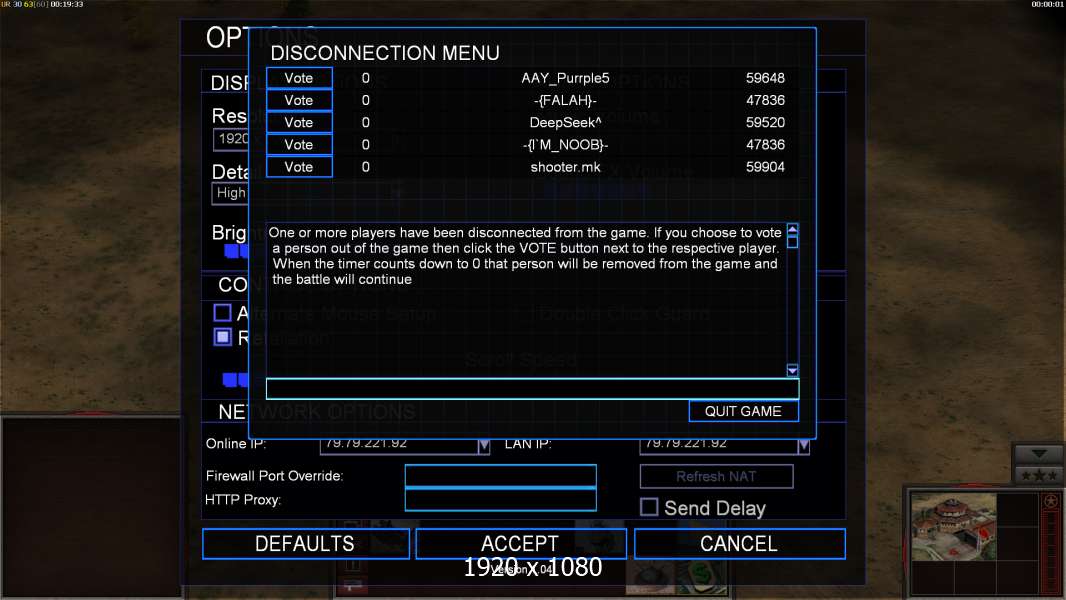
Task: Click the star icon beside building portrait
Action: coord(1050,501)
